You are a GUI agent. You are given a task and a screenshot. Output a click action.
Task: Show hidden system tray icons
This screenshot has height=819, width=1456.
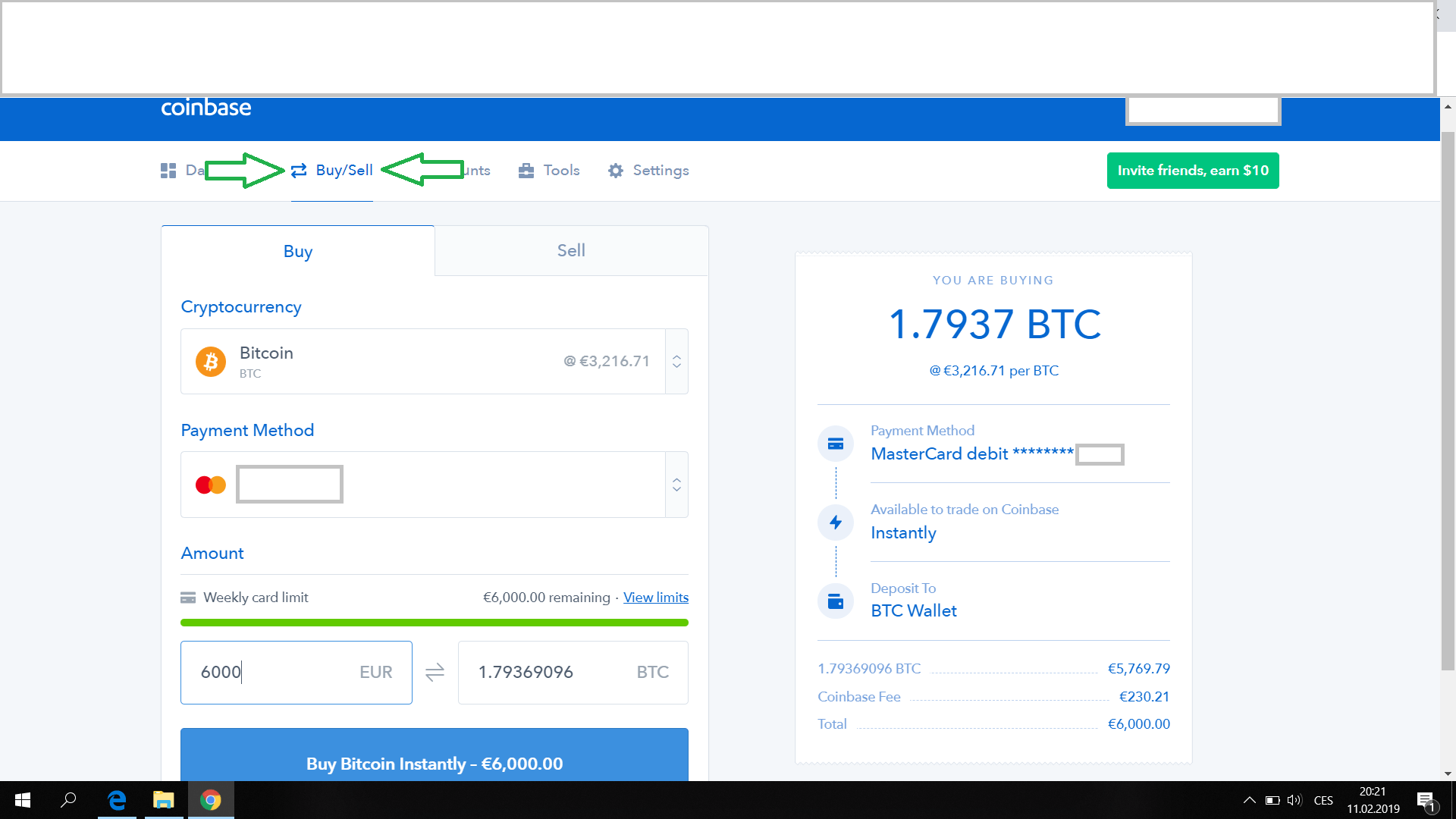click(x=1249, y=800)
